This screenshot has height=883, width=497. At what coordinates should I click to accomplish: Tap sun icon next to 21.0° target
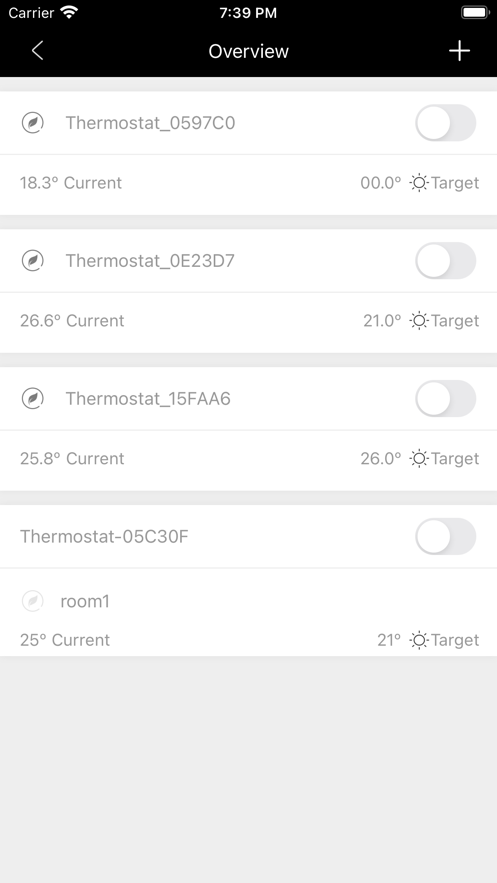point(419,321)
